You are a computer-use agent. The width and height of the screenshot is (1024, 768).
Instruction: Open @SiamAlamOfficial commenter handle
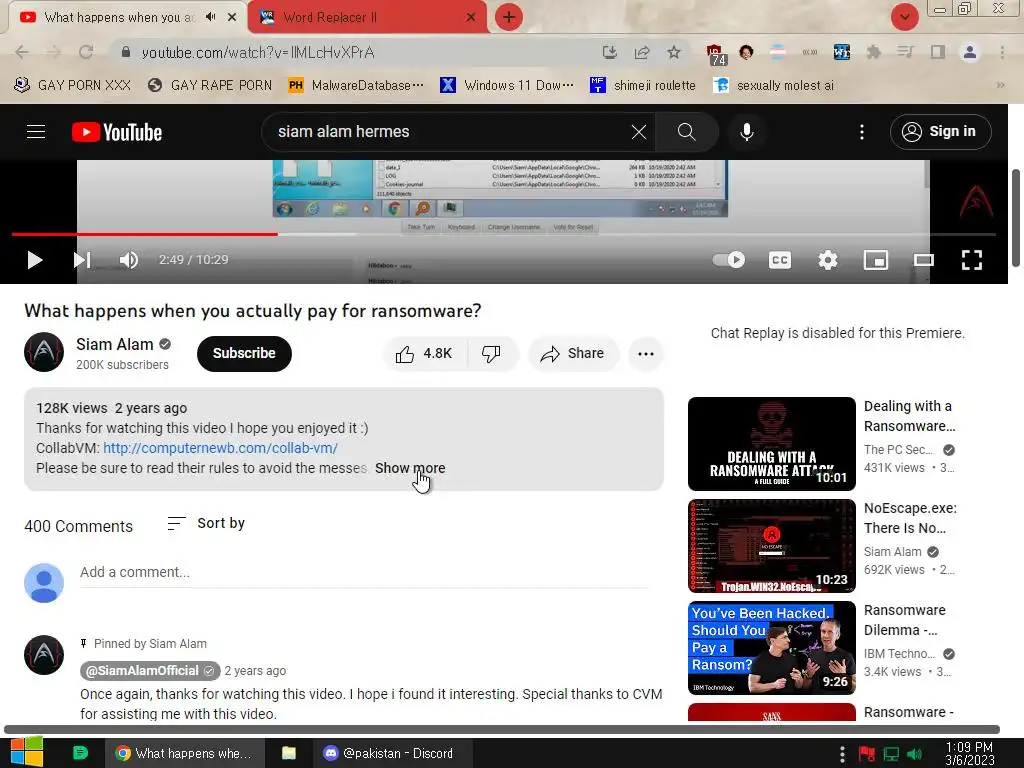(x=150, y=671)
